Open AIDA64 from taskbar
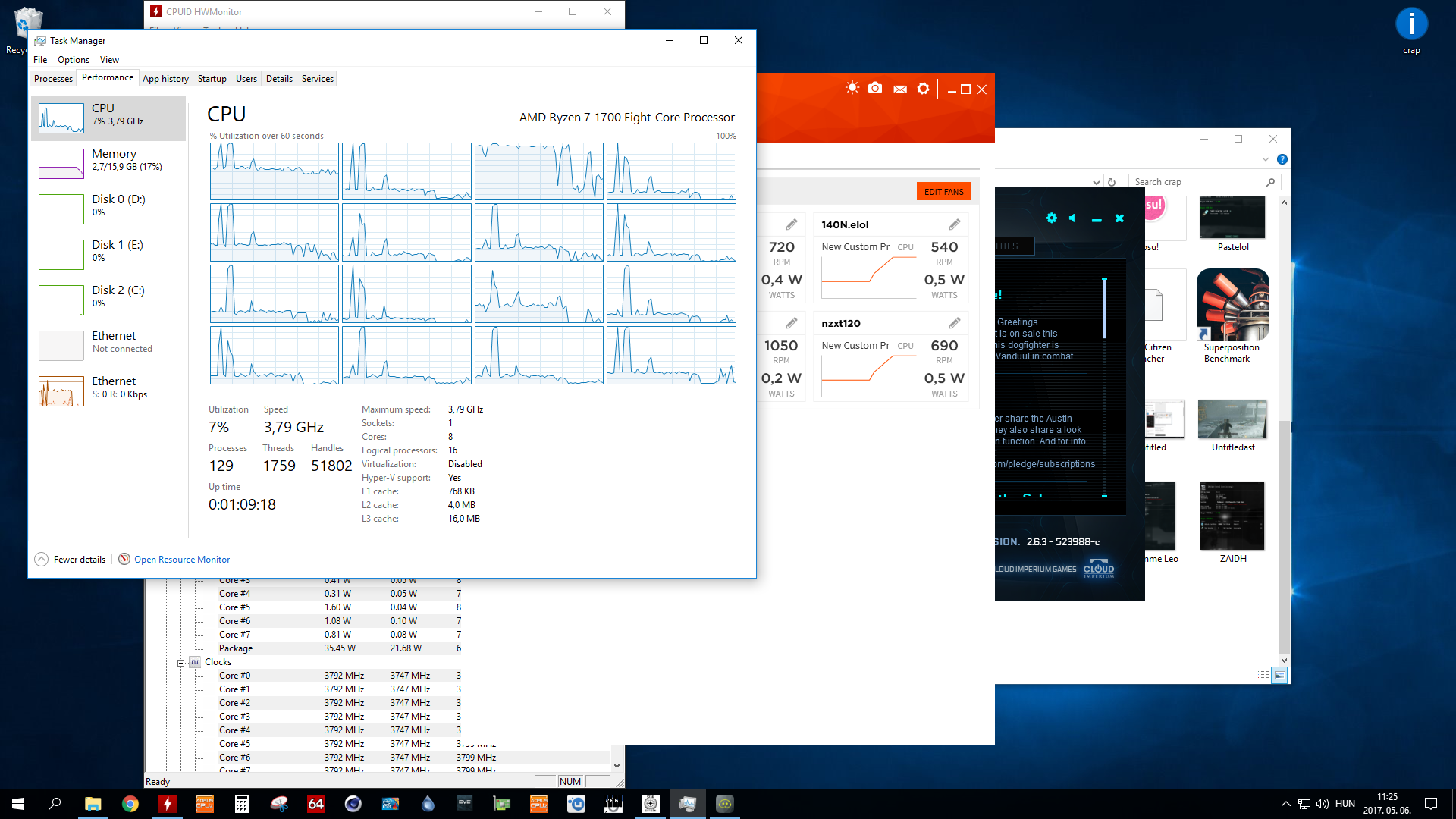1456x819 pixels. (316, 804)
